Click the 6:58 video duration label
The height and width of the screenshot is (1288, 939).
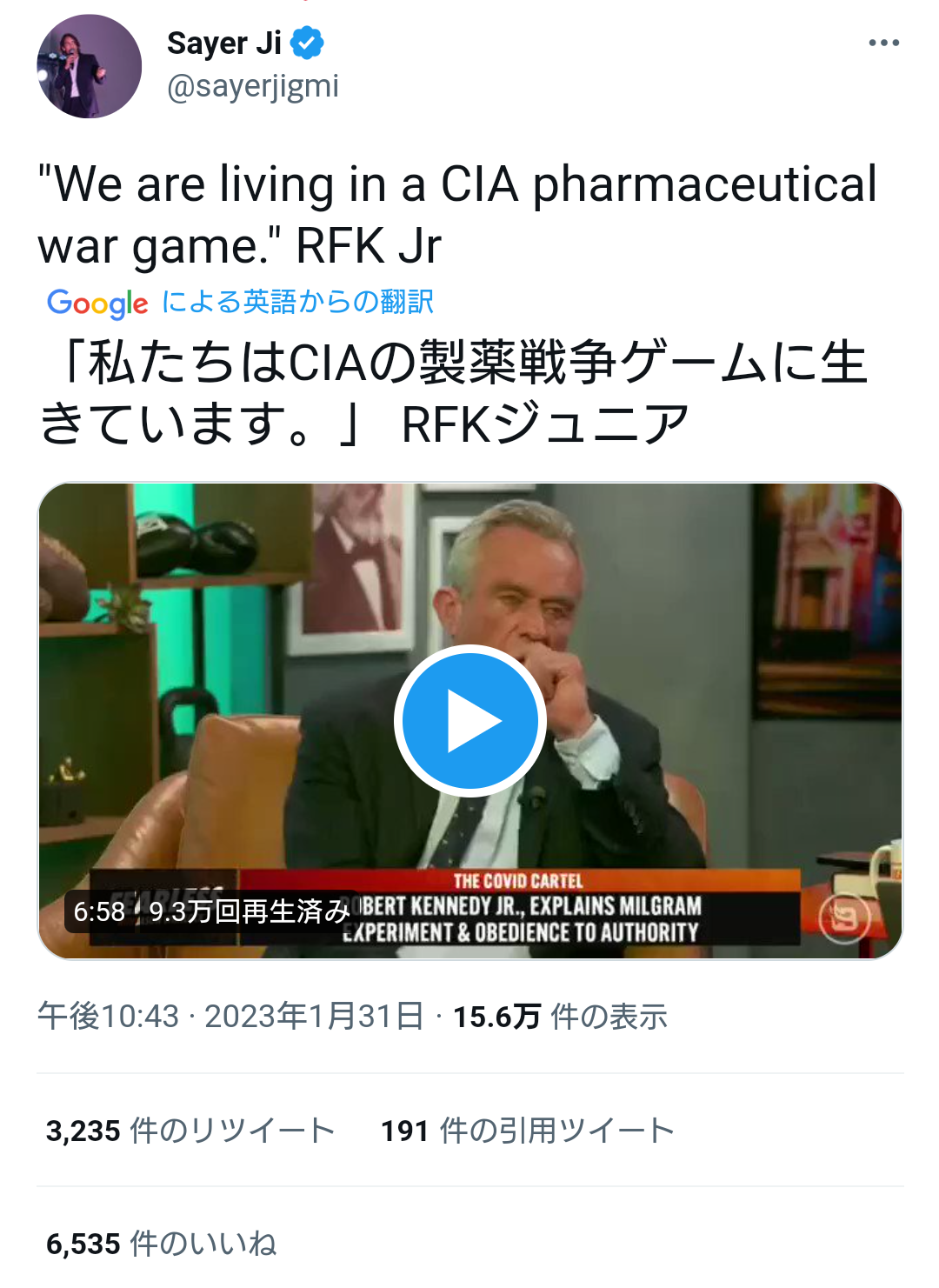[x=99, y=911]
